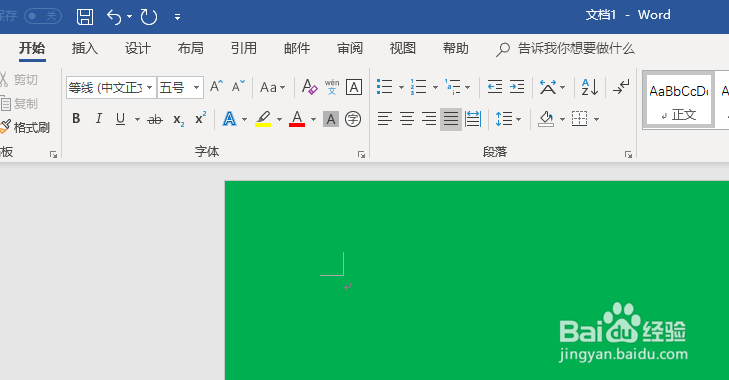Viewport: 729px width, 380px height.
Task: Open the 邮件 tab
Action: (x=297, y=48)
